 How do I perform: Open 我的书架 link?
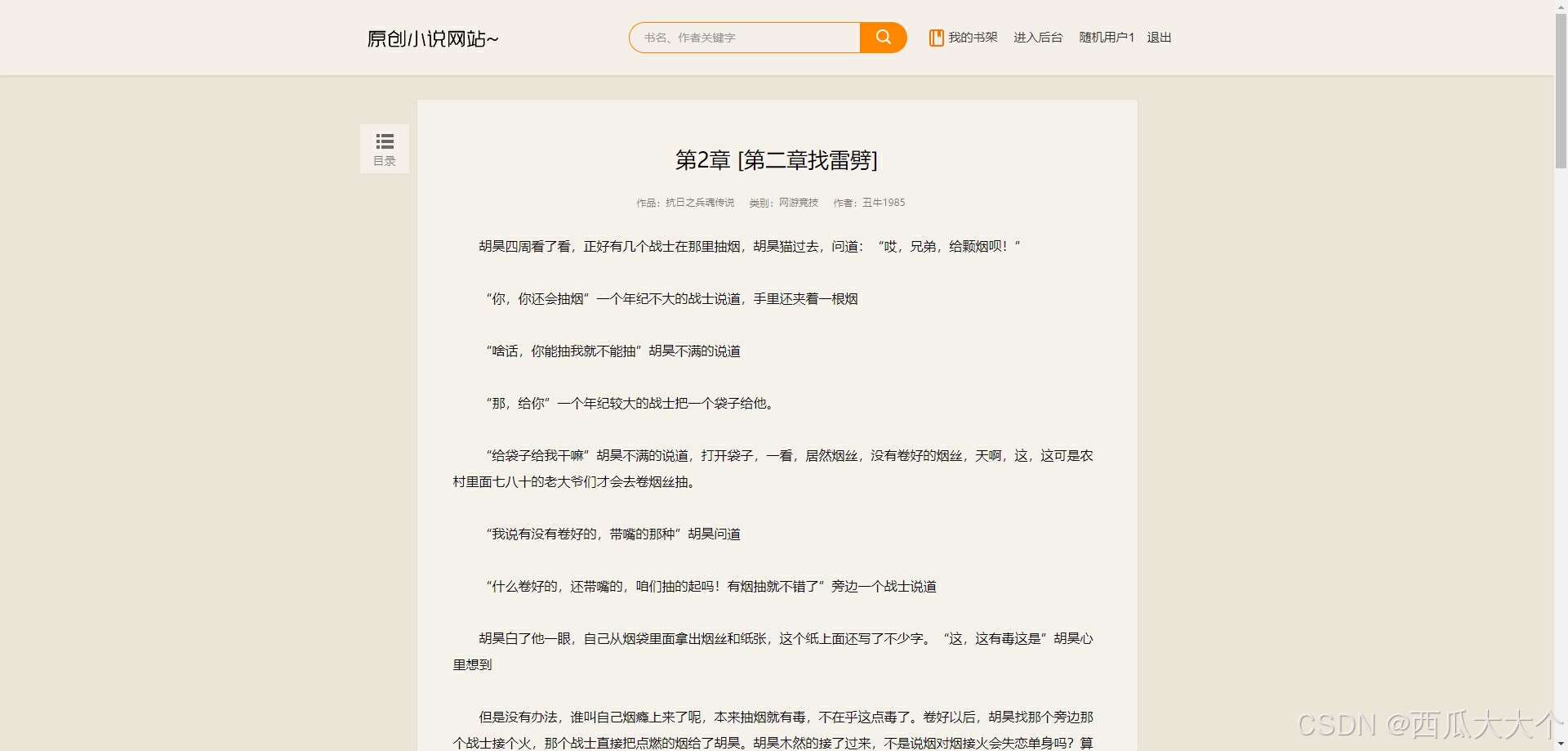point(973,38)
